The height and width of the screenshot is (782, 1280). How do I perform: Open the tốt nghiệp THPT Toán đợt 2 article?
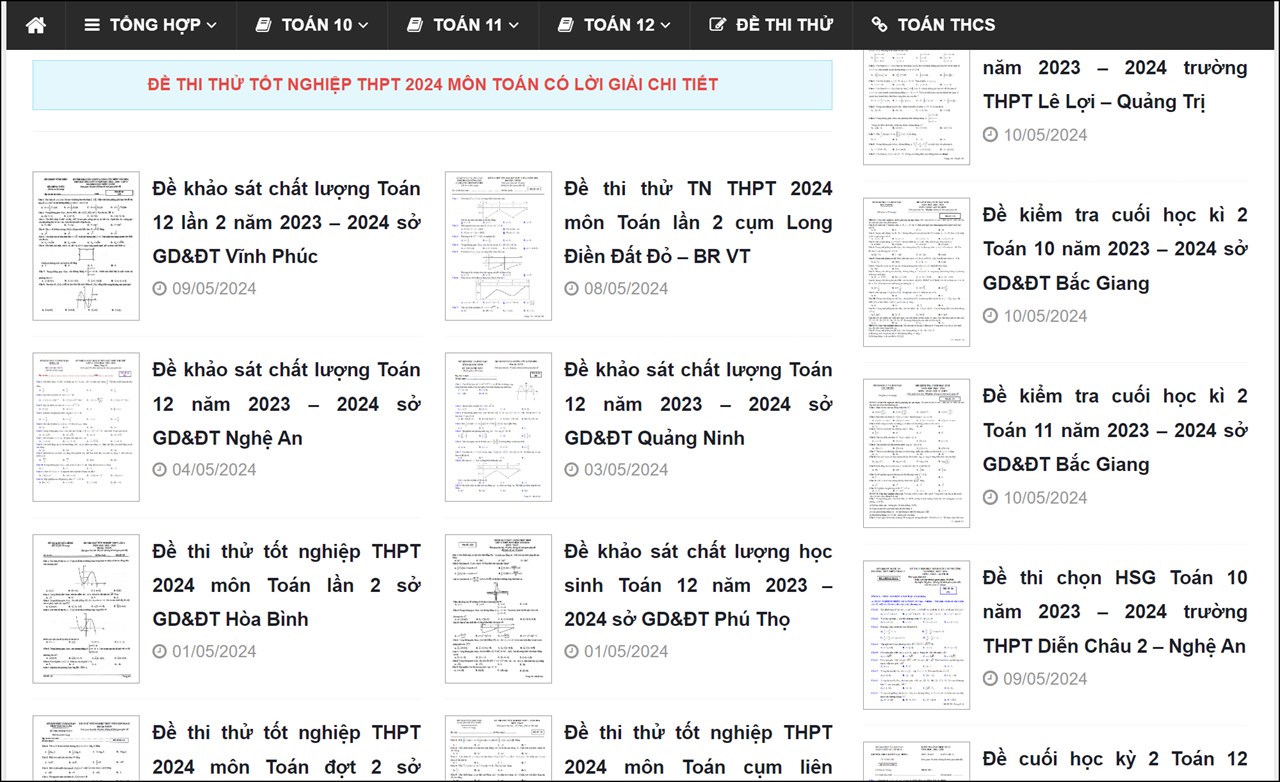click(x=286, y=750)
